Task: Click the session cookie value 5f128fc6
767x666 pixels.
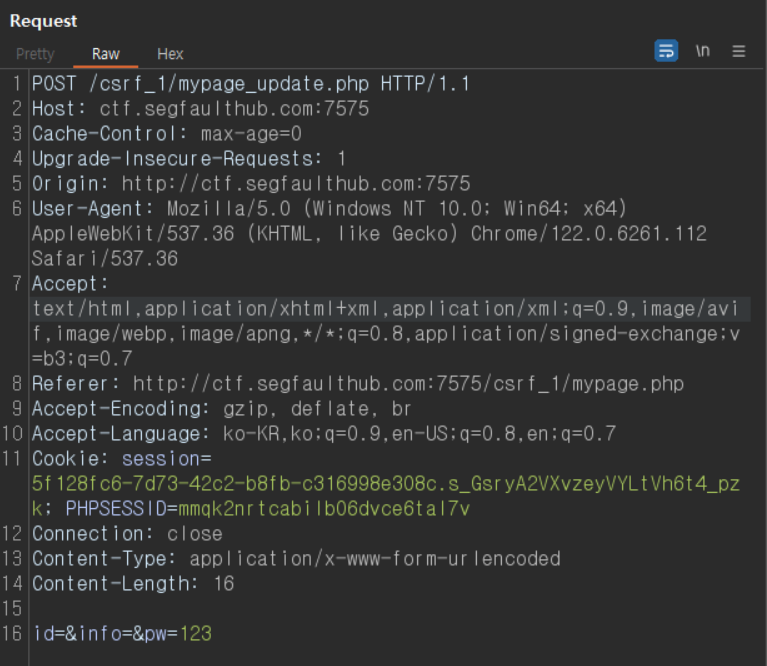Action: [386, 484]
